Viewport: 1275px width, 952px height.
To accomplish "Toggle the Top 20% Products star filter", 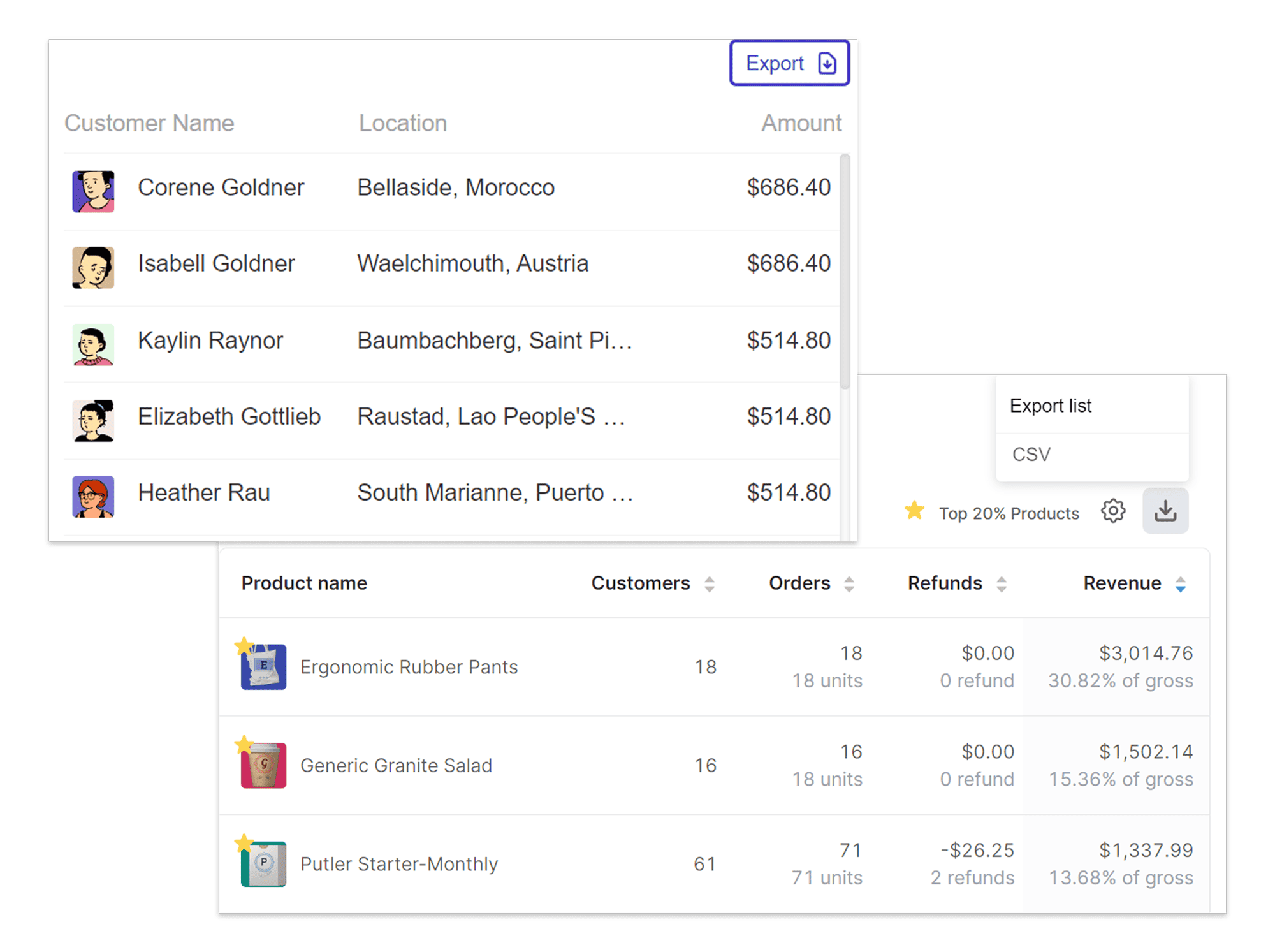I will click(x=915, y=511).
